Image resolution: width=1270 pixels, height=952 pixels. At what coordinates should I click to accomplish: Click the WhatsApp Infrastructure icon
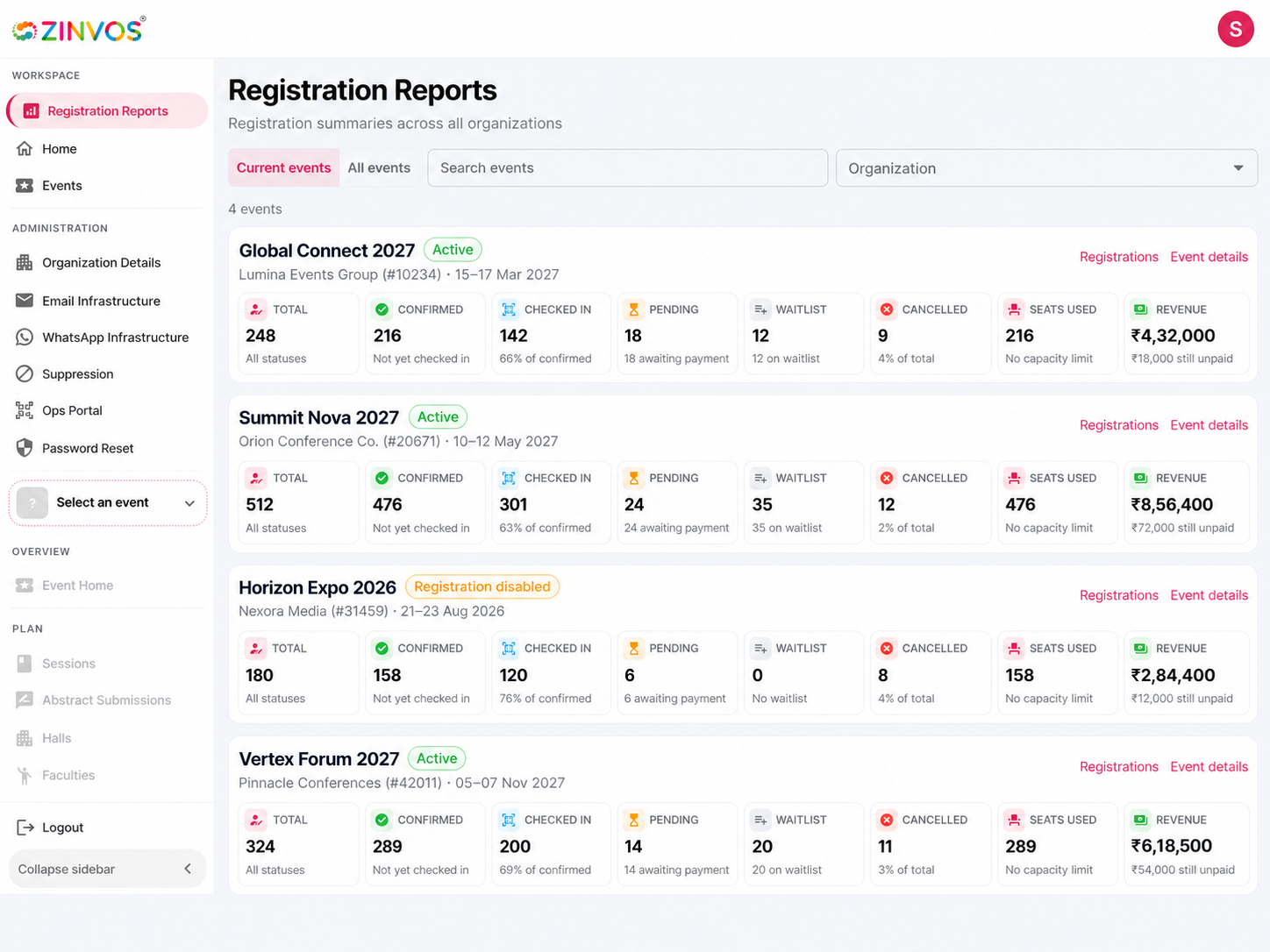pos(25,337)
